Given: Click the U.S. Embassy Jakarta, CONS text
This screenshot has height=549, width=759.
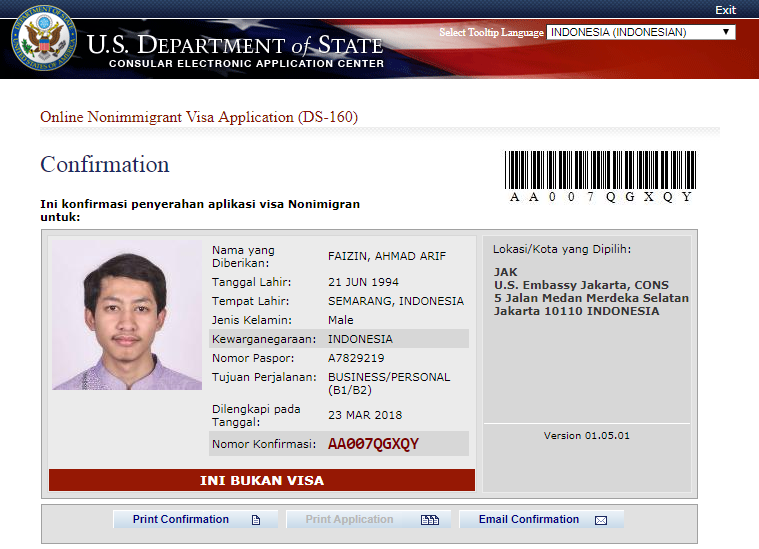Looking at the screenshot, I should tap(581, 285).
